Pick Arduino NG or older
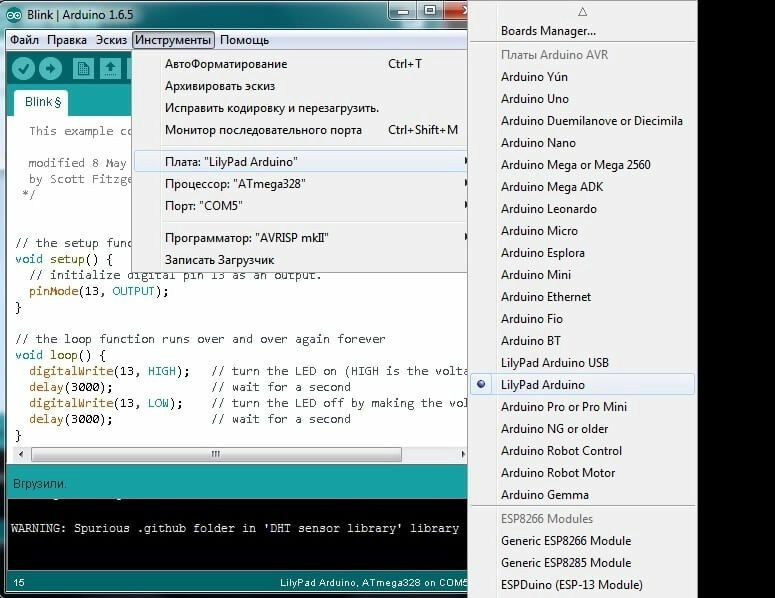This screenshot has height=598, width=775. (583, 428)
